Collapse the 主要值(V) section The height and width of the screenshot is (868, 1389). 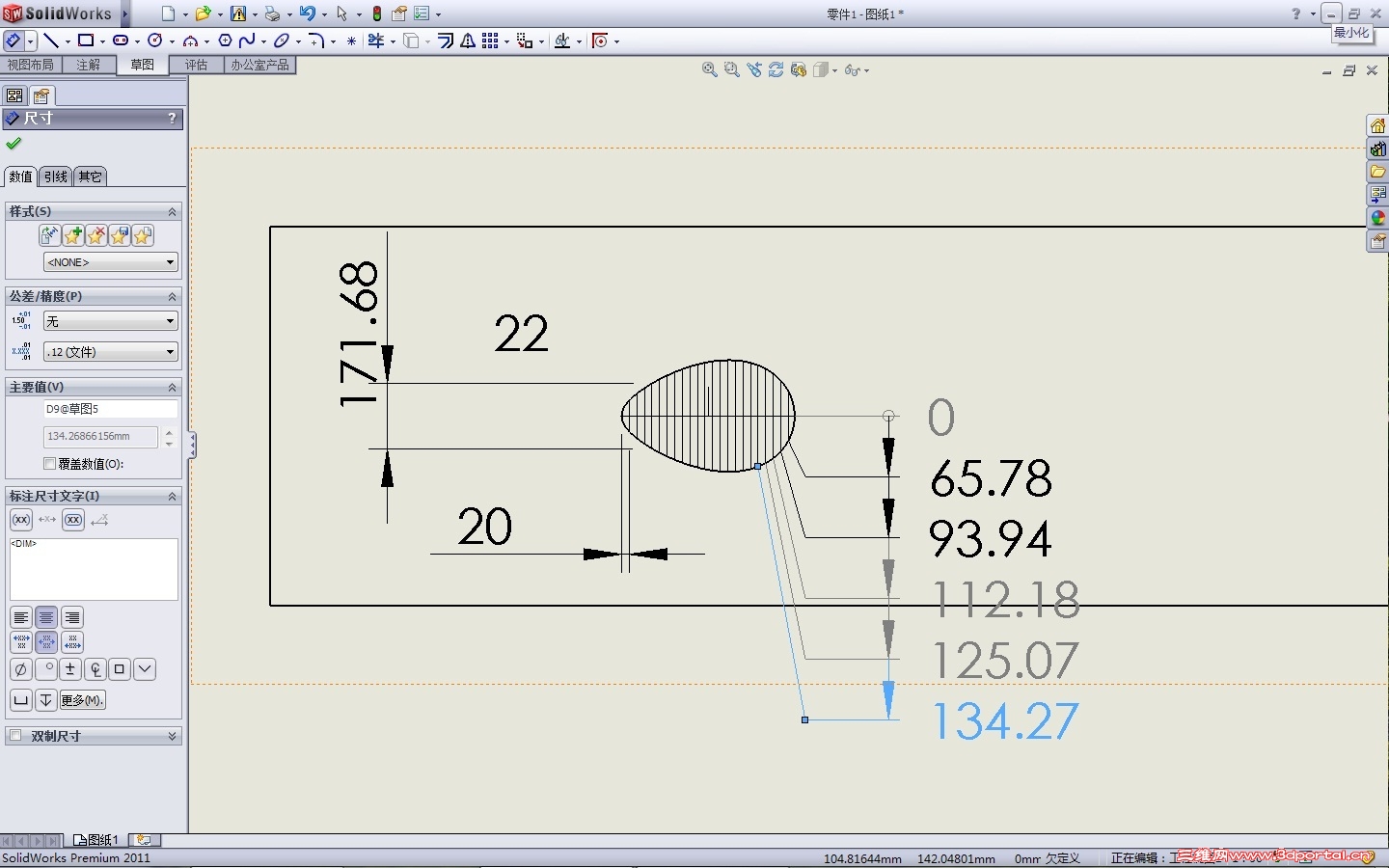pos(173,387)
